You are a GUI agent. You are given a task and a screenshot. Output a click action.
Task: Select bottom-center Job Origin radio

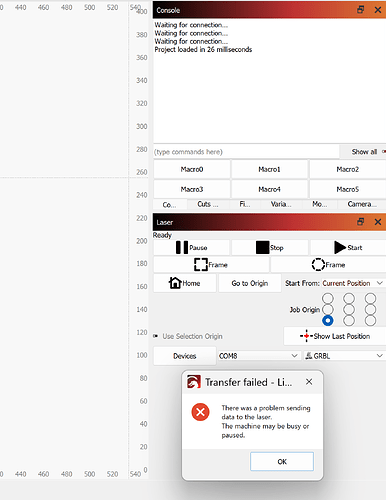[349, 321]
